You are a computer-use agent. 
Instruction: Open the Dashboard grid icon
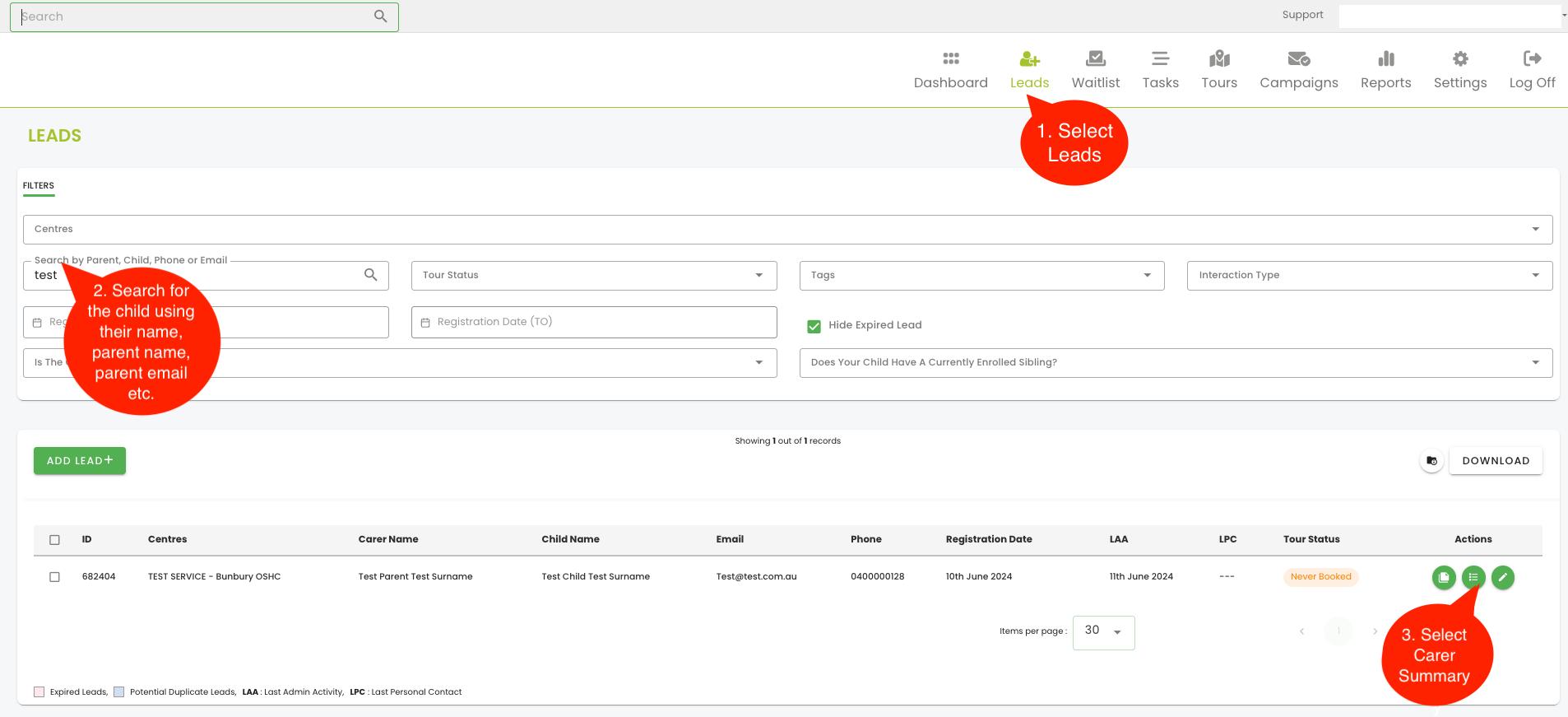click(951, 58)
